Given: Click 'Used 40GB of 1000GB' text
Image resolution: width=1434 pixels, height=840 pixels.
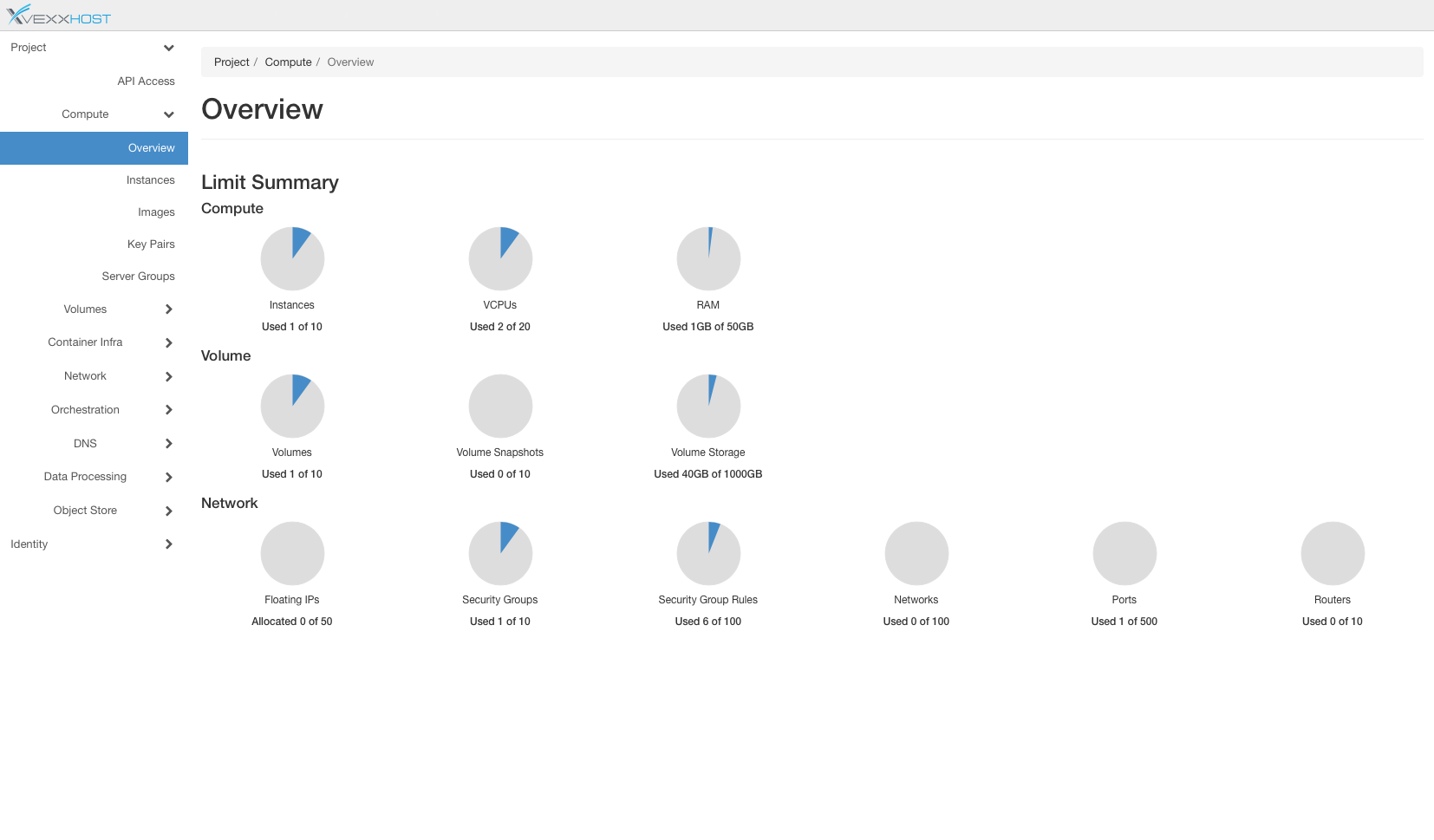Looking at the screenshot, I should tap(708, 474).
